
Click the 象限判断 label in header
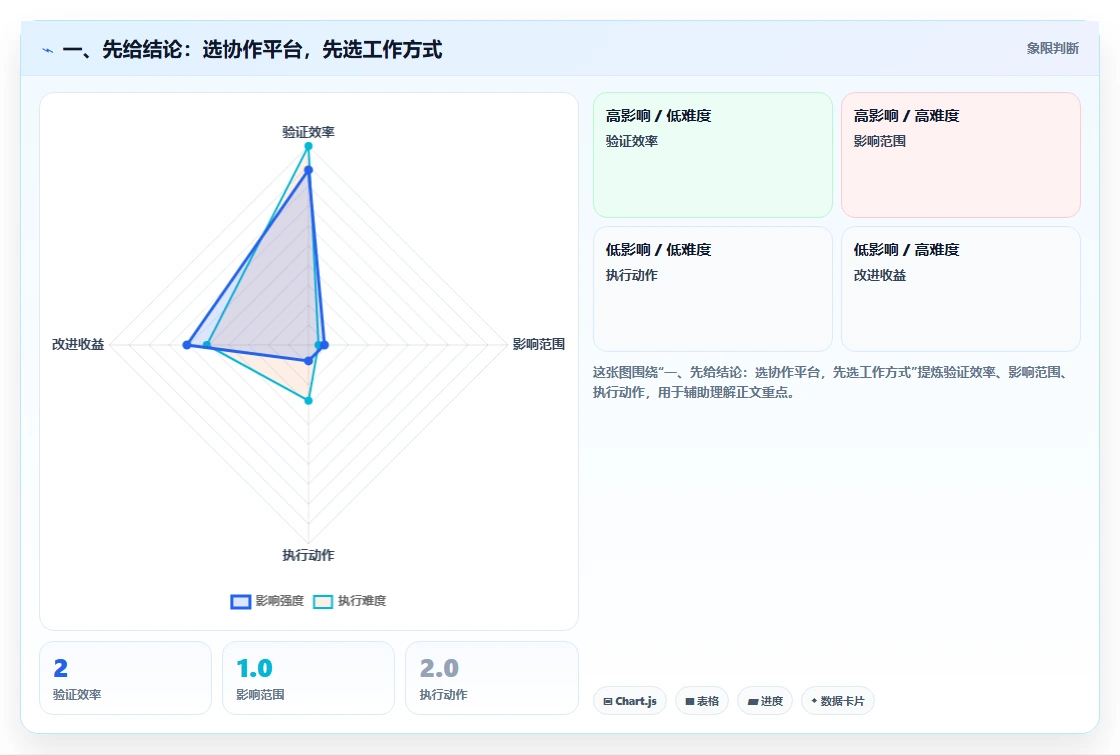(x=1053, y=49)
